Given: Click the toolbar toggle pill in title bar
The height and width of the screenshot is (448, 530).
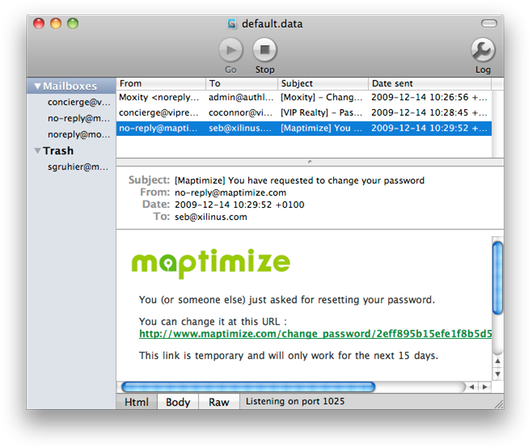Looking at the screenshot, I should [x=489, y=23].
